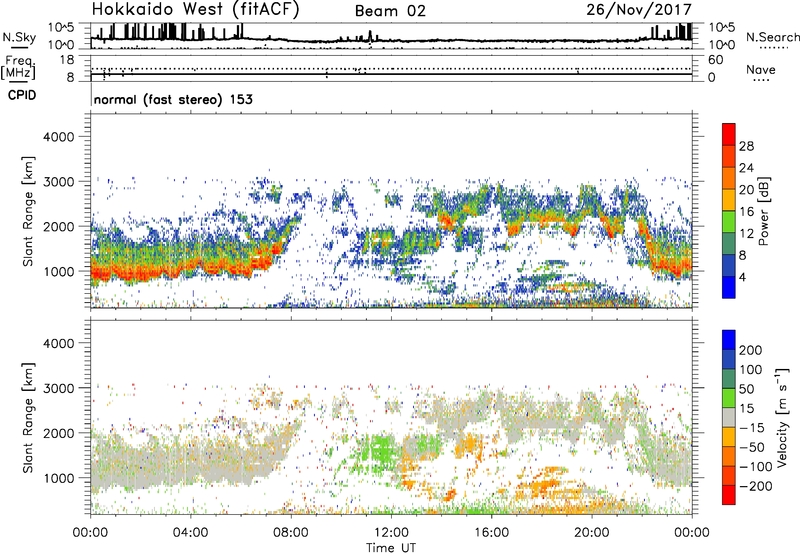
Task: Click the "60" tick beside the Nave axis
Action: click(x=715, y=60)
